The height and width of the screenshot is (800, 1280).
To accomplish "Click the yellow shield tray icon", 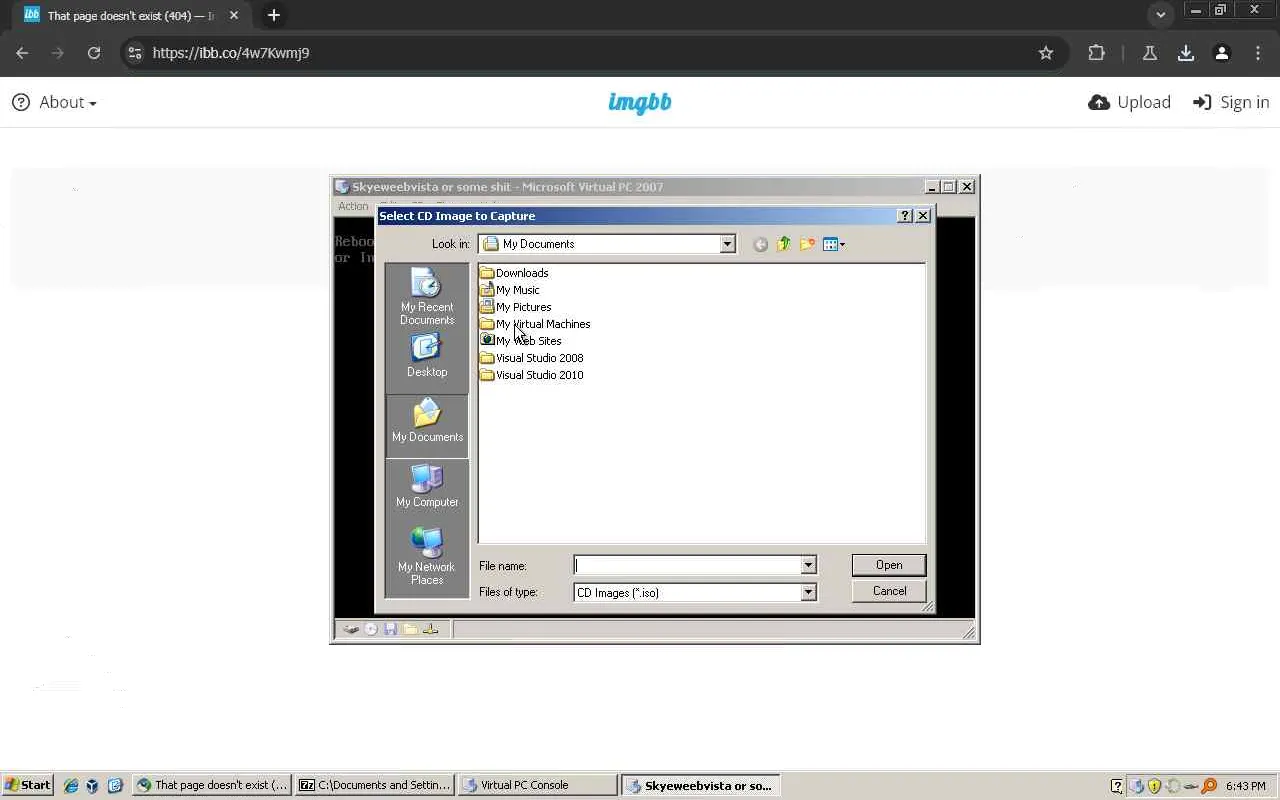I will point(1154,786).
